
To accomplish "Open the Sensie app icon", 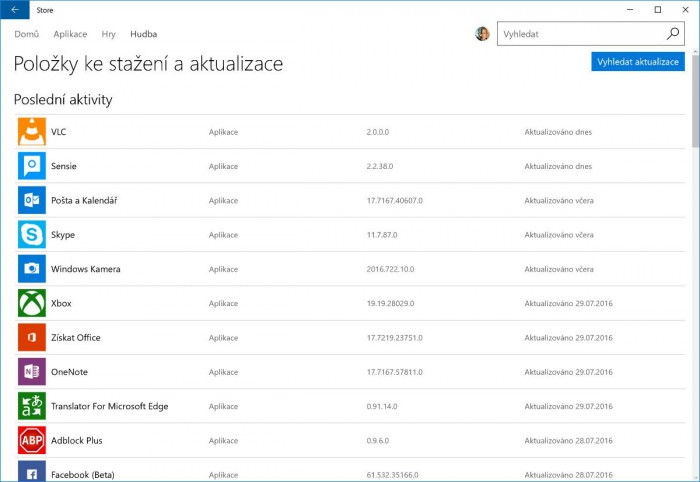I will click(32, 166).
